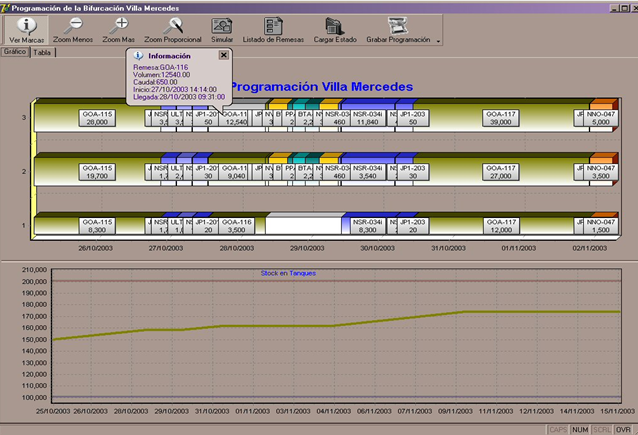Click the 28/10/2003 Gantt date label
The width and height of the screenshot is (638, 435).
point(237,248)
